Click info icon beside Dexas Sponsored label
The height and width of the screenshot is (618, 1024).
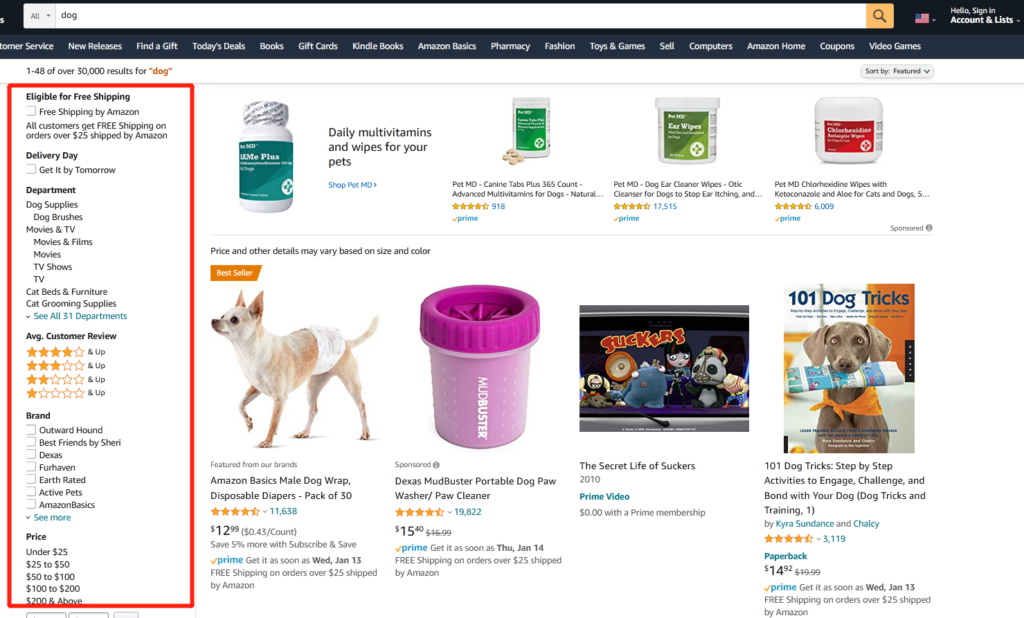pos(436,465)
